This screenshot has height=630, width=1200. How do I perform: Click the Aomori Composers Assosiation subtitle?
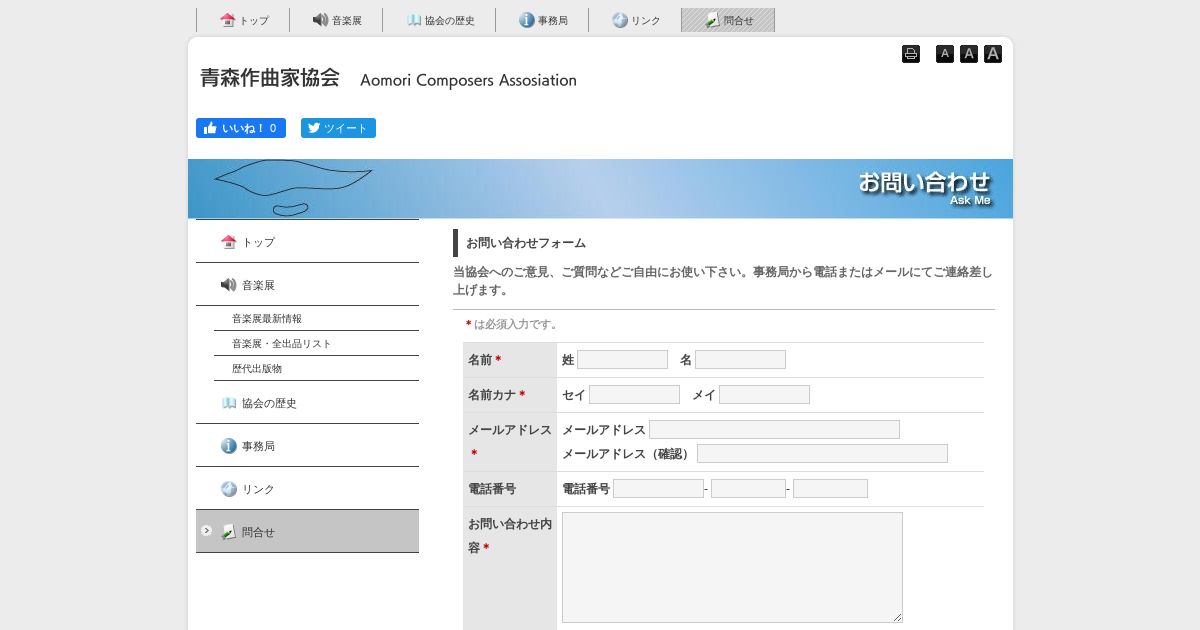click(468, 80)
